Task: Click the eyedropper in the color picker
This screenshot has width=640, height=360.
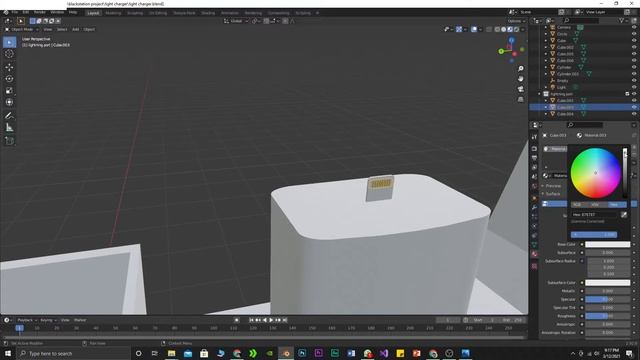Action: pyautogui.click(x=624, y=215)
